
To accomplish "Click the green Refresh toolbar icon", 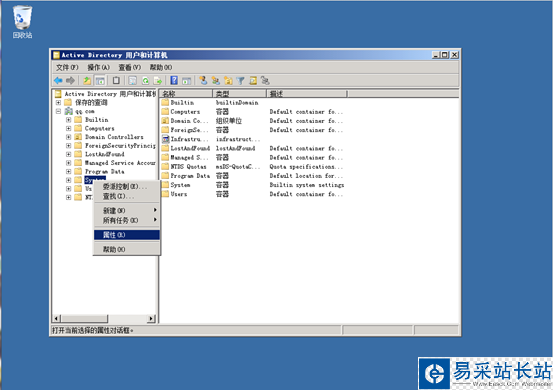I will [145, 81].
